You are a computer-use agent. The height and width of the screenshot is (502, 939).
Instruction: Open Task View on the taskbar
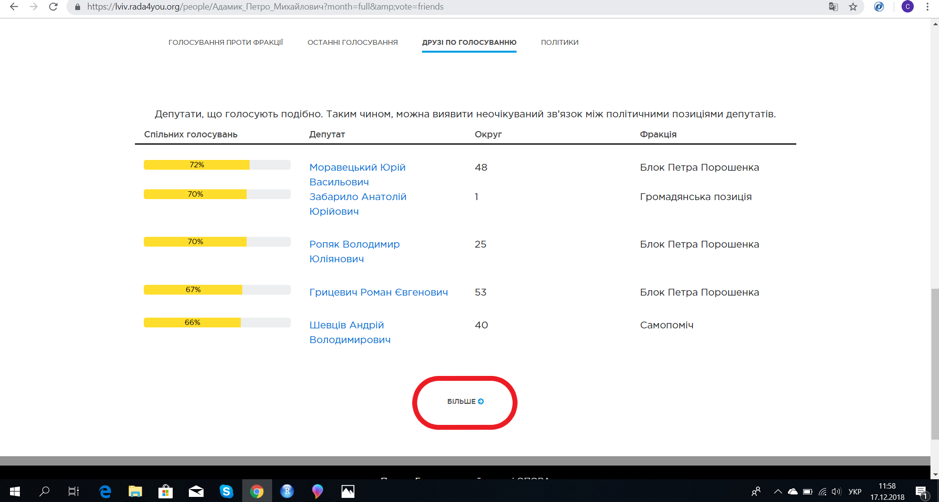[x=74, y=491]
